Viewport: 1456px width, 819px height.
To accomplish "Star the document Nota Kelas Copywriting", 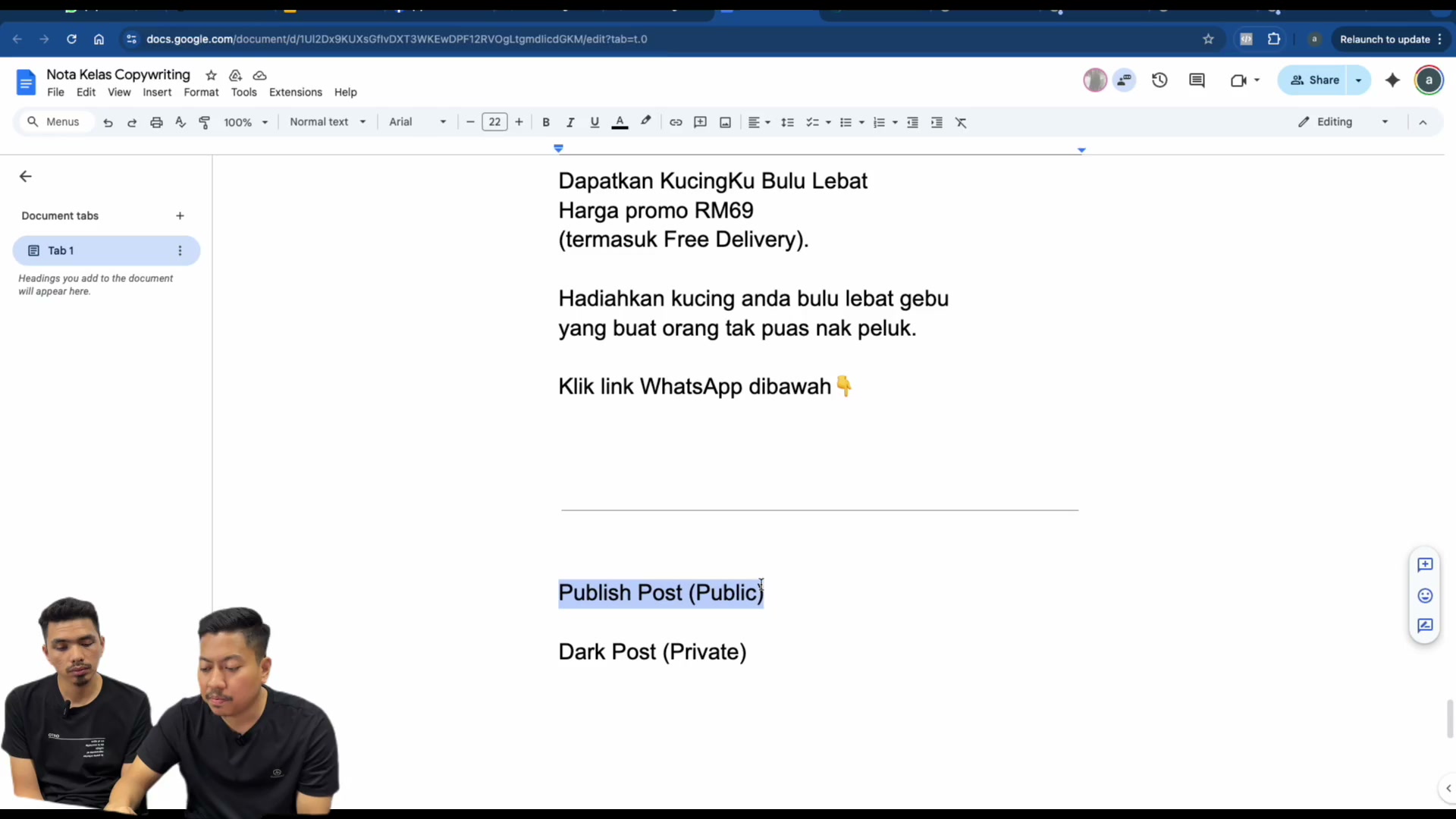I will (212, 75).
